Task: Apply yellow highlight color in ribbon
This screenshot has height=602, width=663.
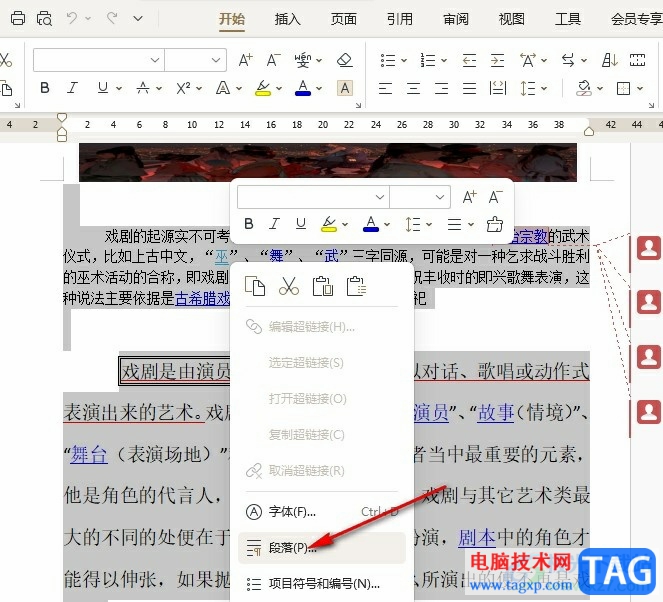Action: click(x=263, y=88)
